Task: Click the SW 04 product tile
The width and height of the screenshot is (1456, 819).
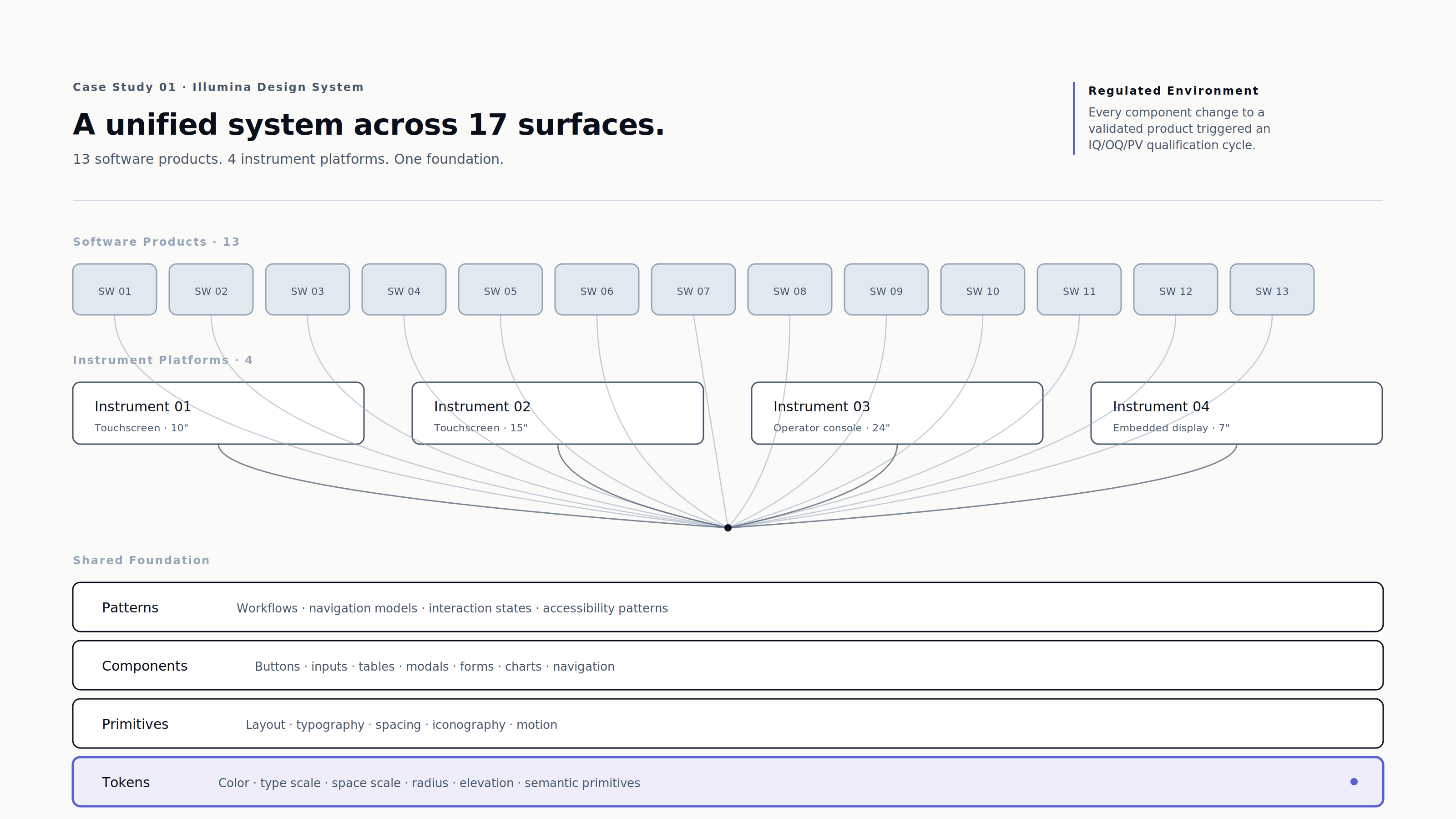Action: point(404,289)
